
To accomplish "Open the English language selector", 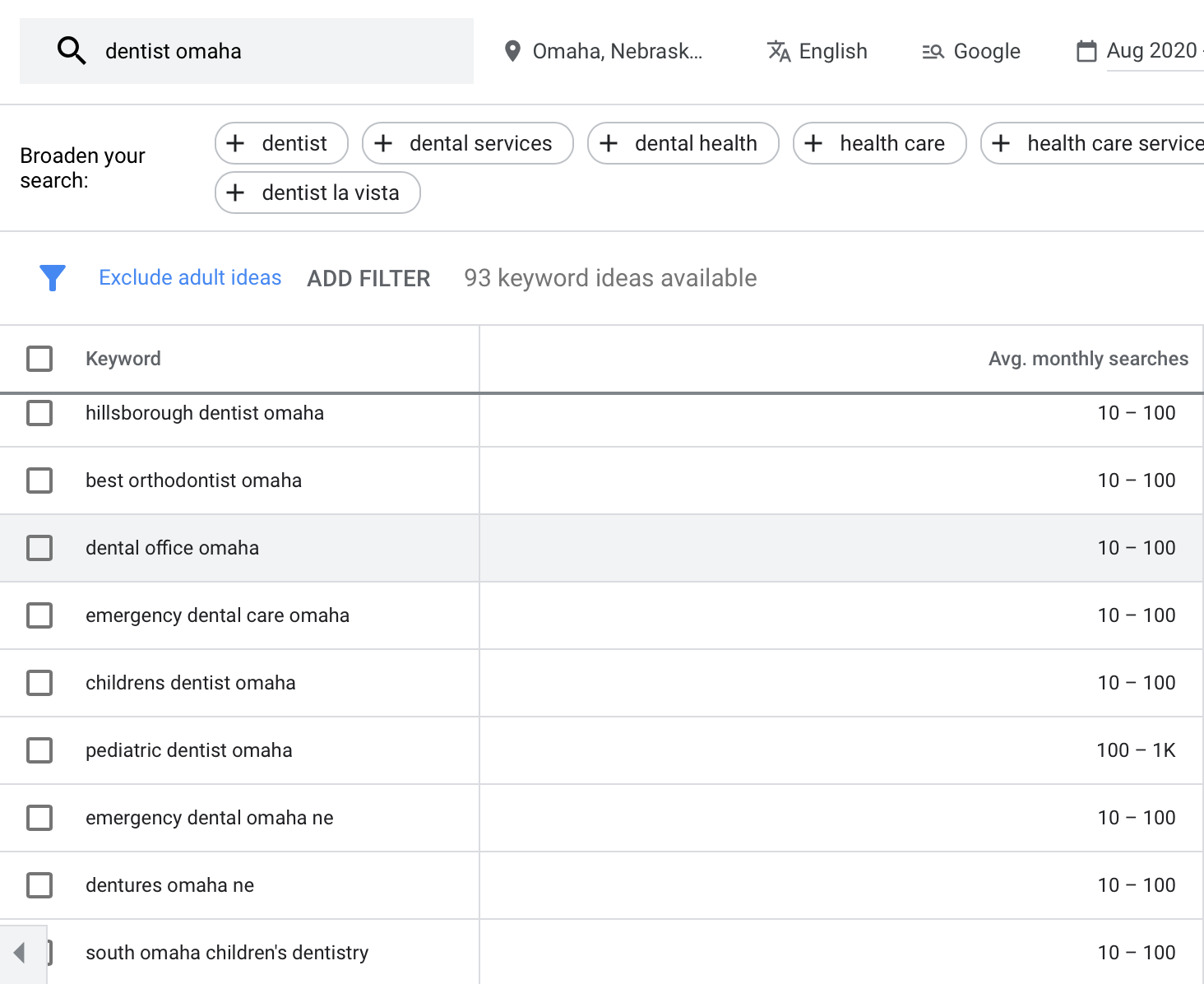I will 832,51.
